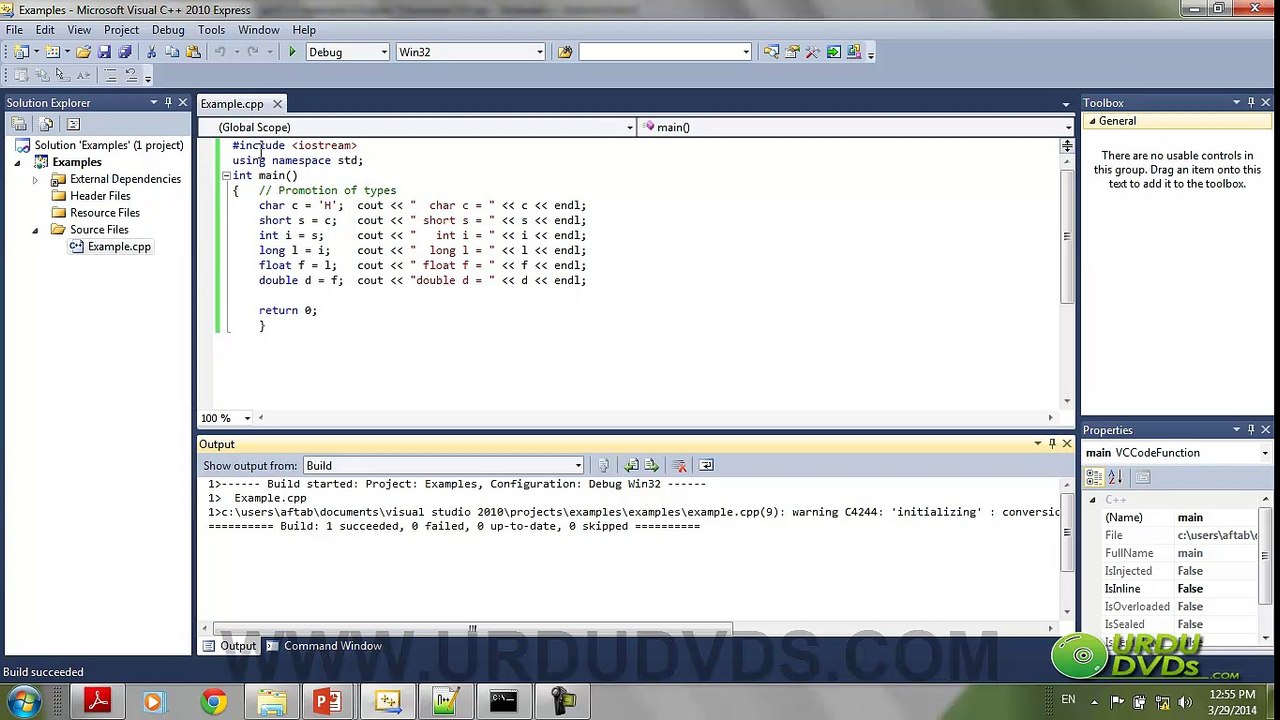This screenshot has height=720, width=1280.
Task: Toggle auto-hide pin on Output panel
Action: coord(1052,443)
